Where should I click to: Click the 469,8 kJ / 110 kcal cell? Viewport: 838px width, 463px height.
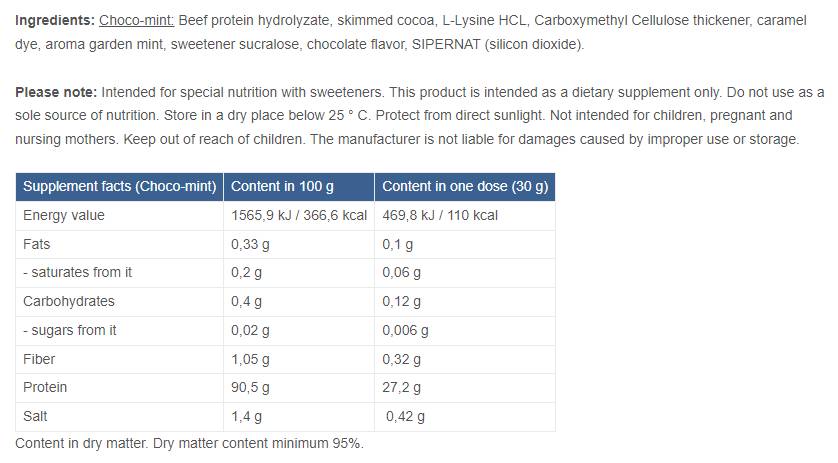click(440, 215)
